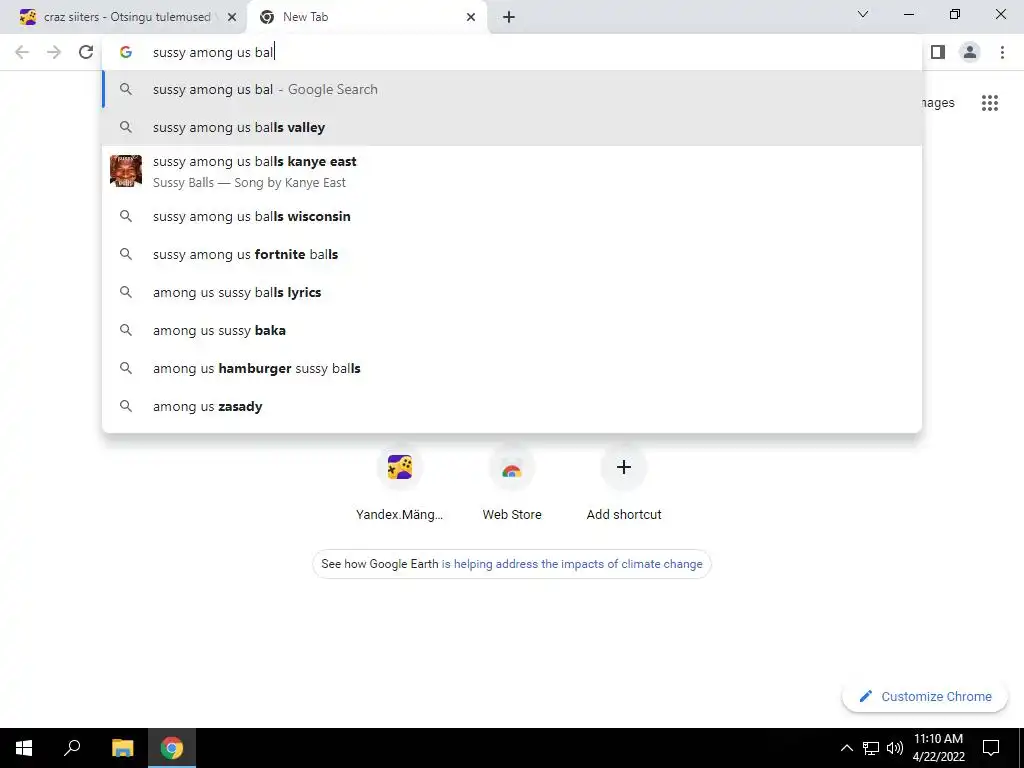Open the Chrome profile avatar
The height and width of the screenshot is (768, 1024).
click(970, 52)
